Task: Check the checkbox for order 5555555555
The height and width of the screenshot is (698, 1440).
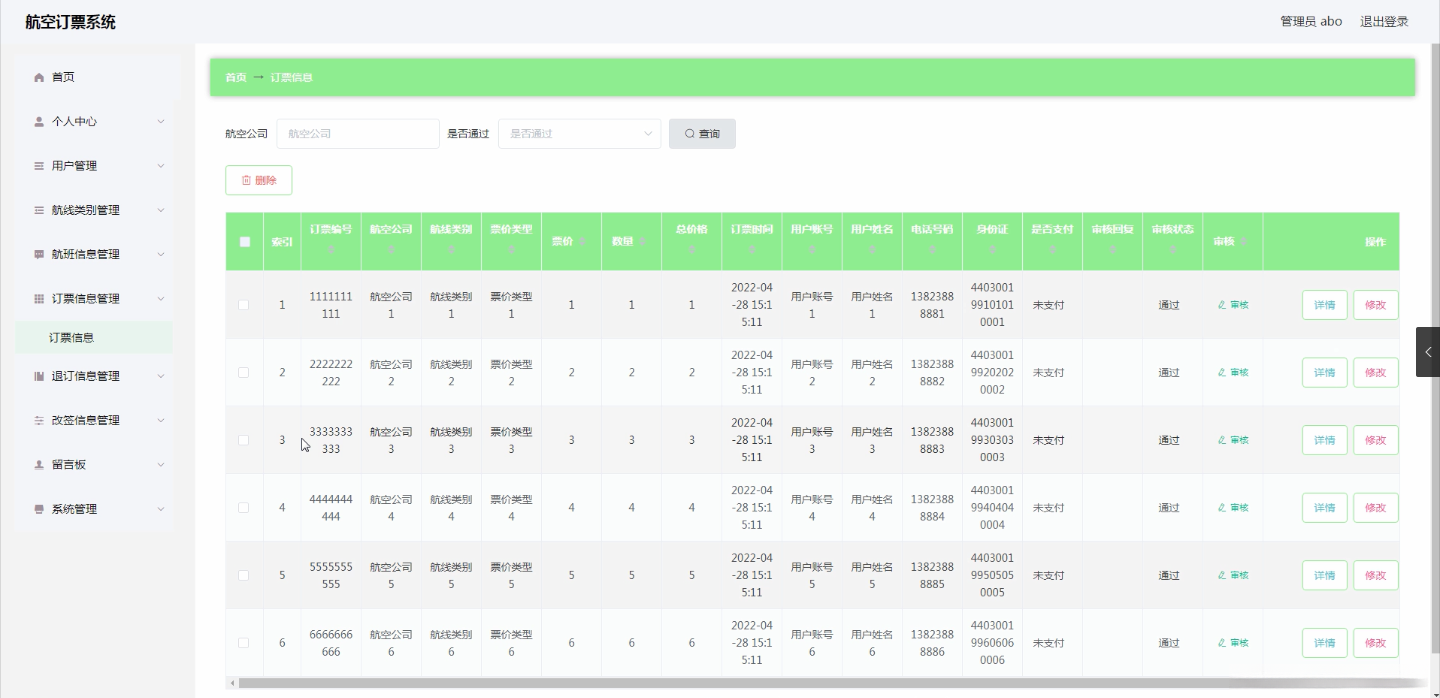Action: pyautogui.click(x=243, y=575)
